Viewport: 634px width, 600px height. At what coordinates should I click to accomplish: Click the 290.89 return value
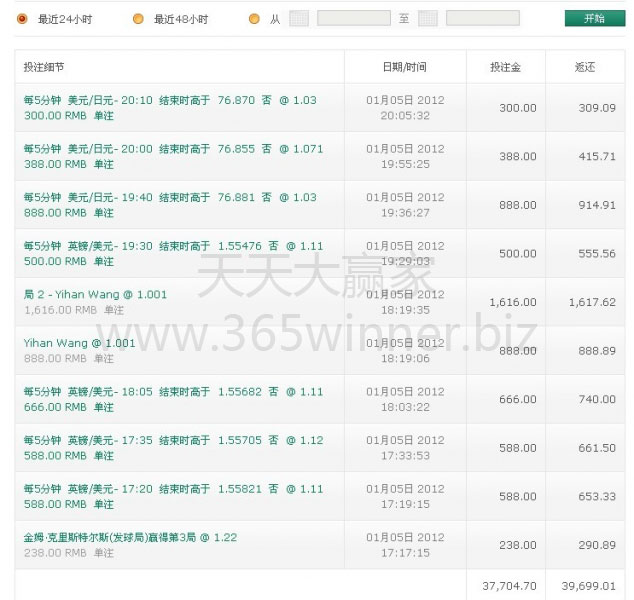click(597, 545)
